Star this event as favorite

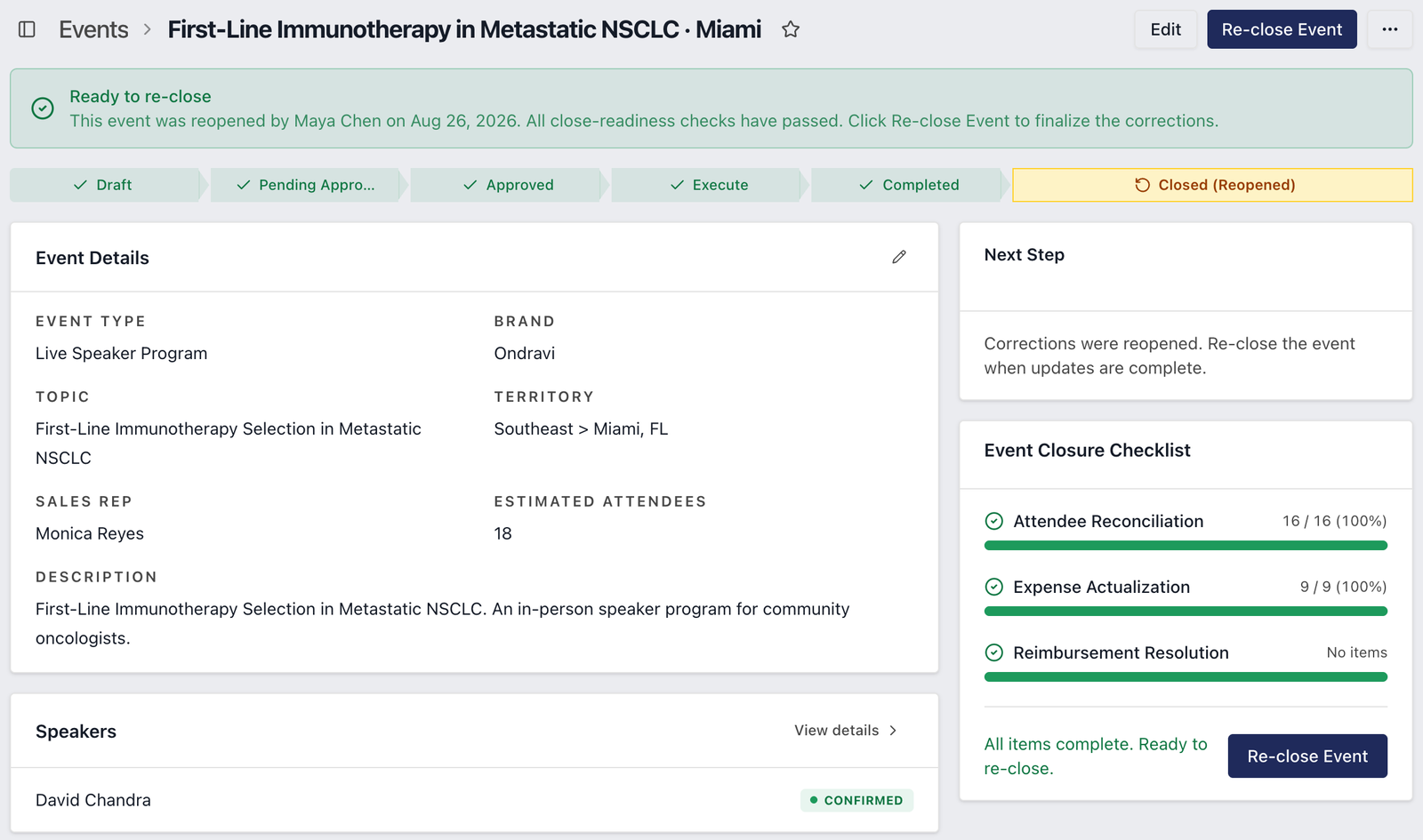point(791,29)
